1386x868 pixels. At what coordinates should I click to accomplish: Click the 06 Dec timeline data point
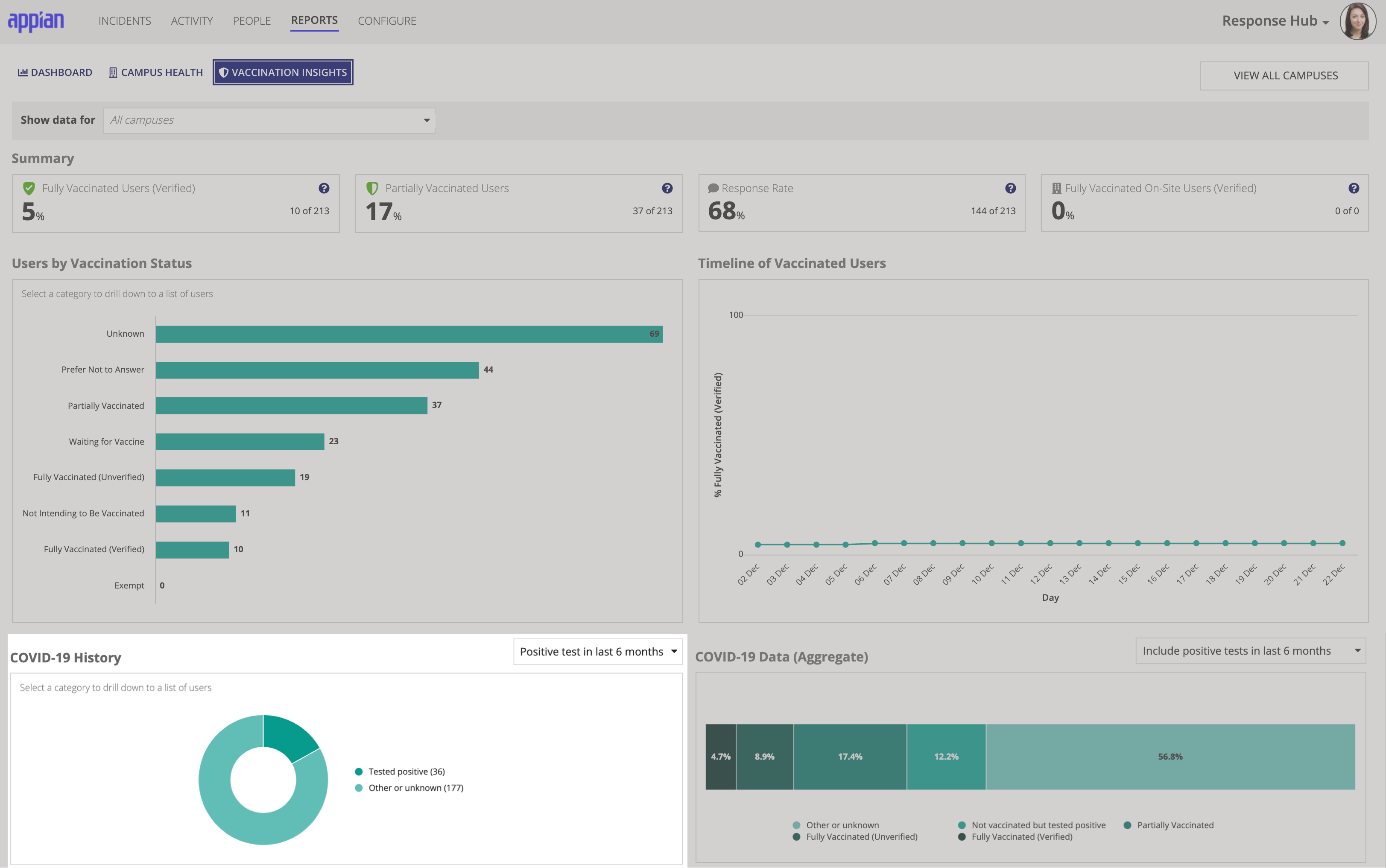pyautogui.click(x=875, y=543)
